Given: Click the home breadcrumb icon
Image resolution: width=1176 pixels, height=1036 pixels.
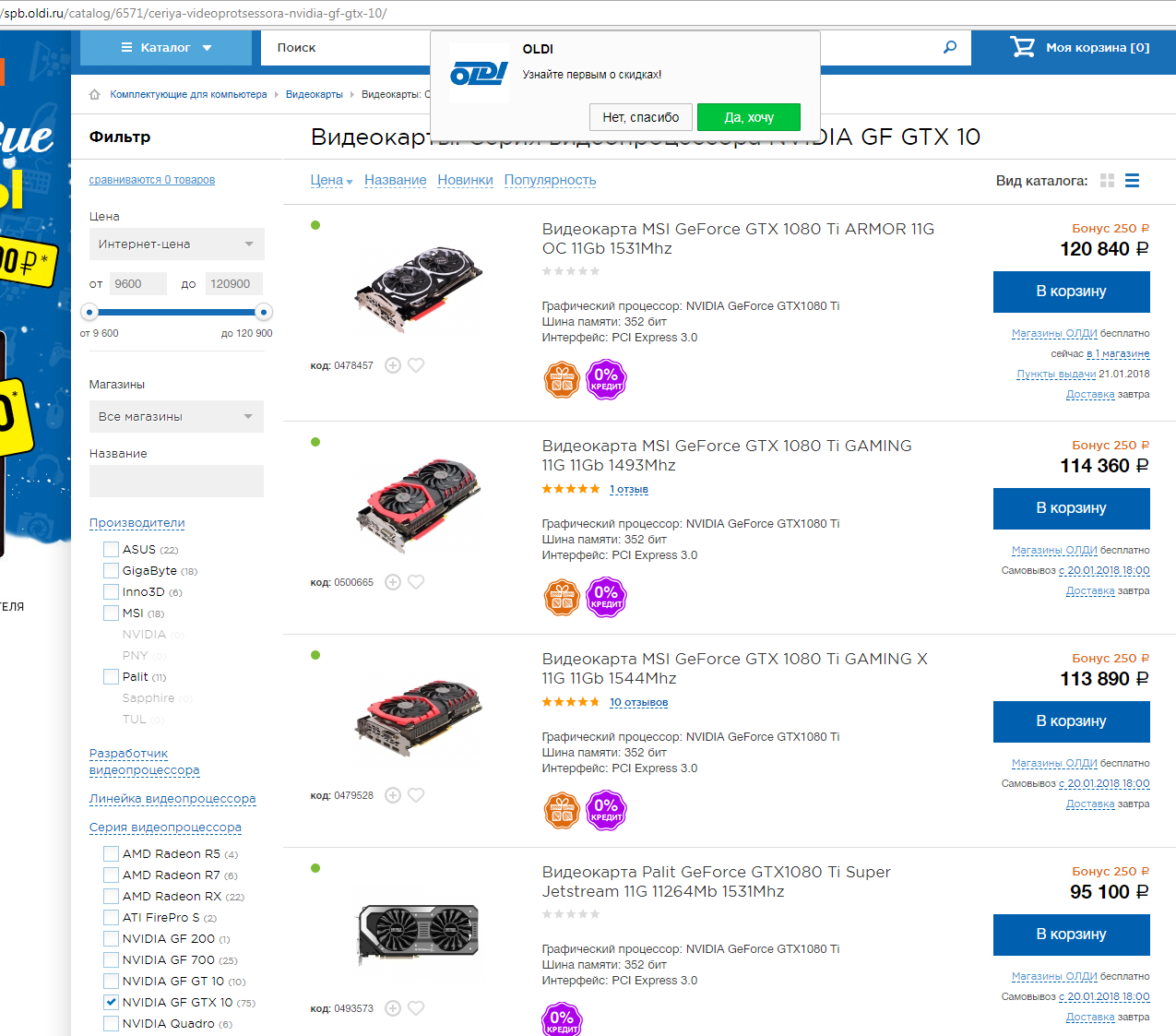Looking at the screenshot, I should pos(94,94).
